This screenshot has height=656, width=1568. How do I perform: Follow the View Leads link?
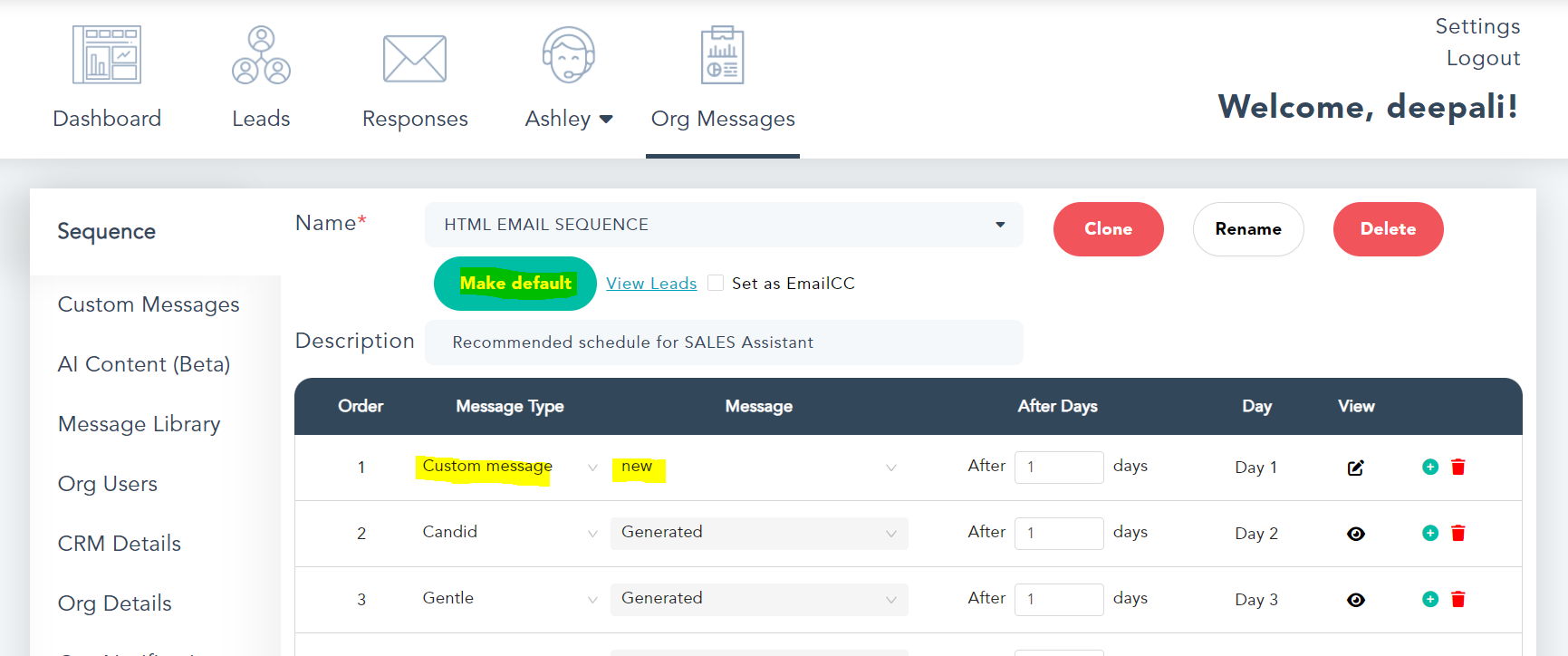(651, 284)
